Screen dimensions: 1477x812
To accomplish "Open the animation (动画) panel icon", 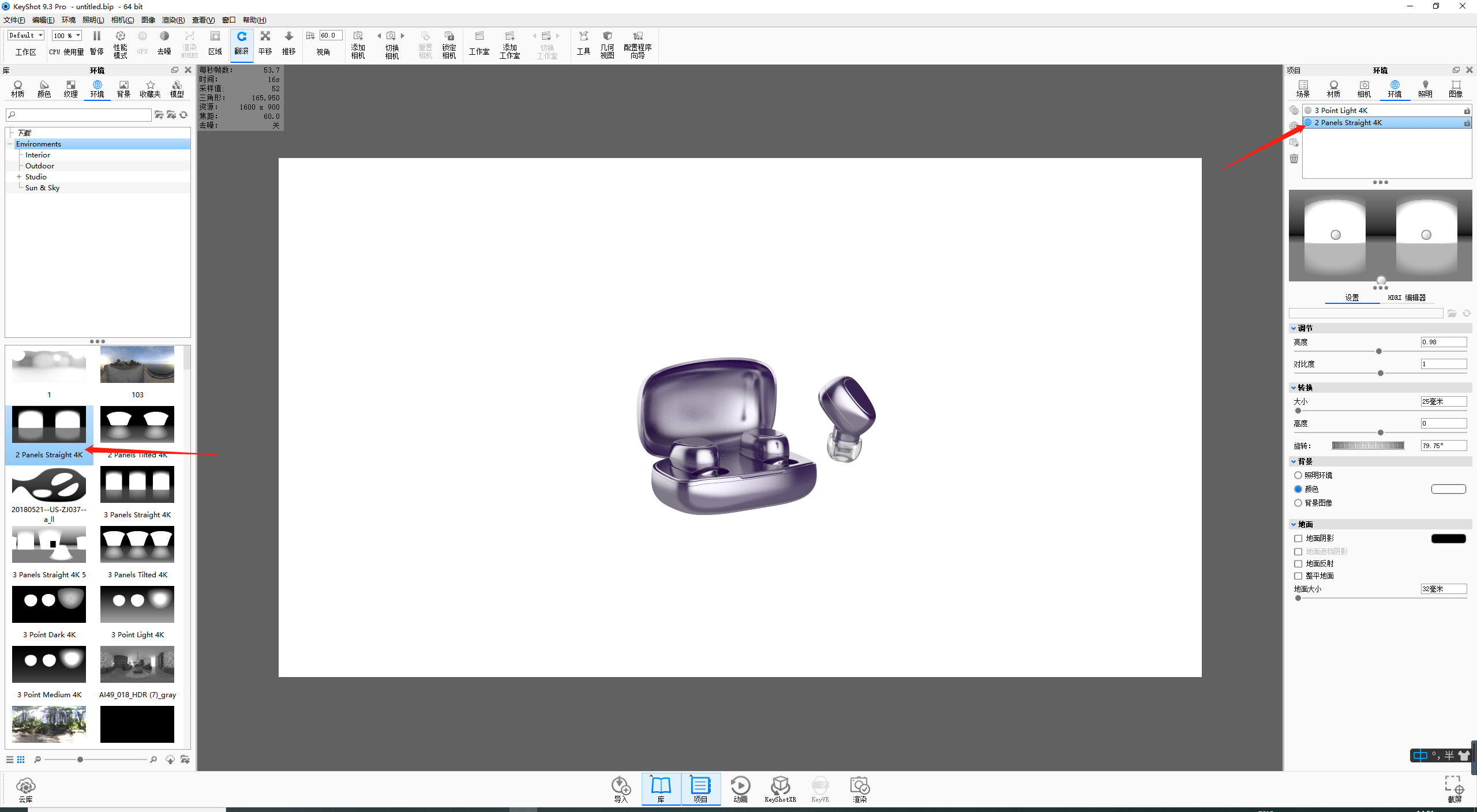I will point(740,789).
